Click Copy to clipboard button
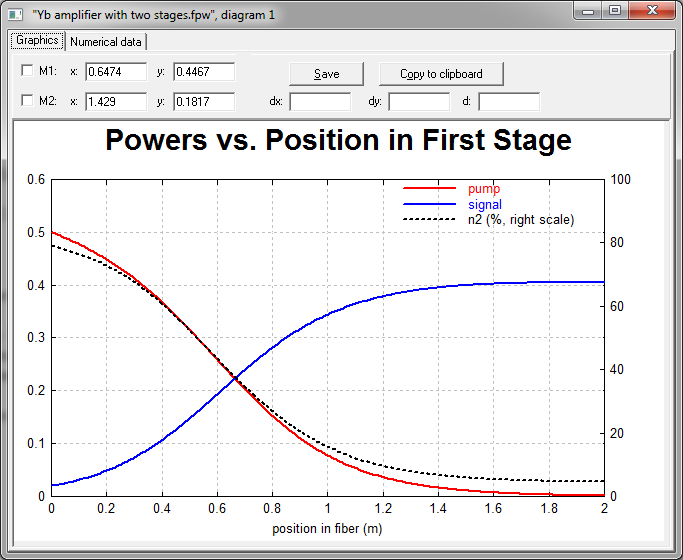Screen dimensions: 683x560 coord(441,74)
